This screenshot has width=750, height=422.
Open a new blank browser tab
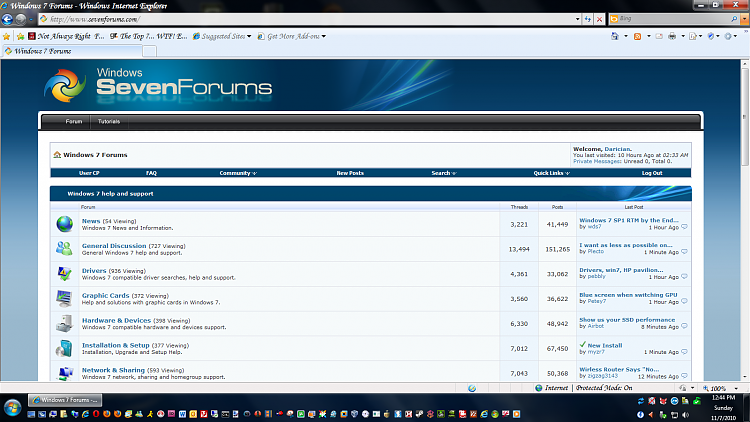coord(149,52)
